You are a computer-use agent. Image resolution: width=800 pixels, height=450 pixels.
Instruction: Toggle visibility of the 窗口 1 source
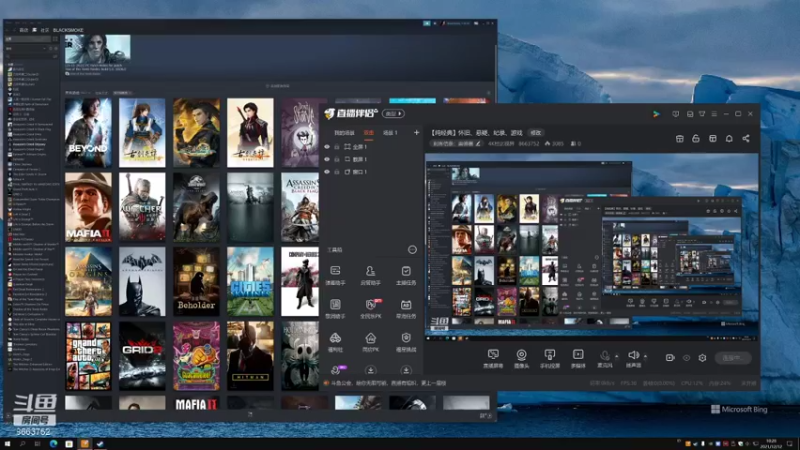[327, 172]
